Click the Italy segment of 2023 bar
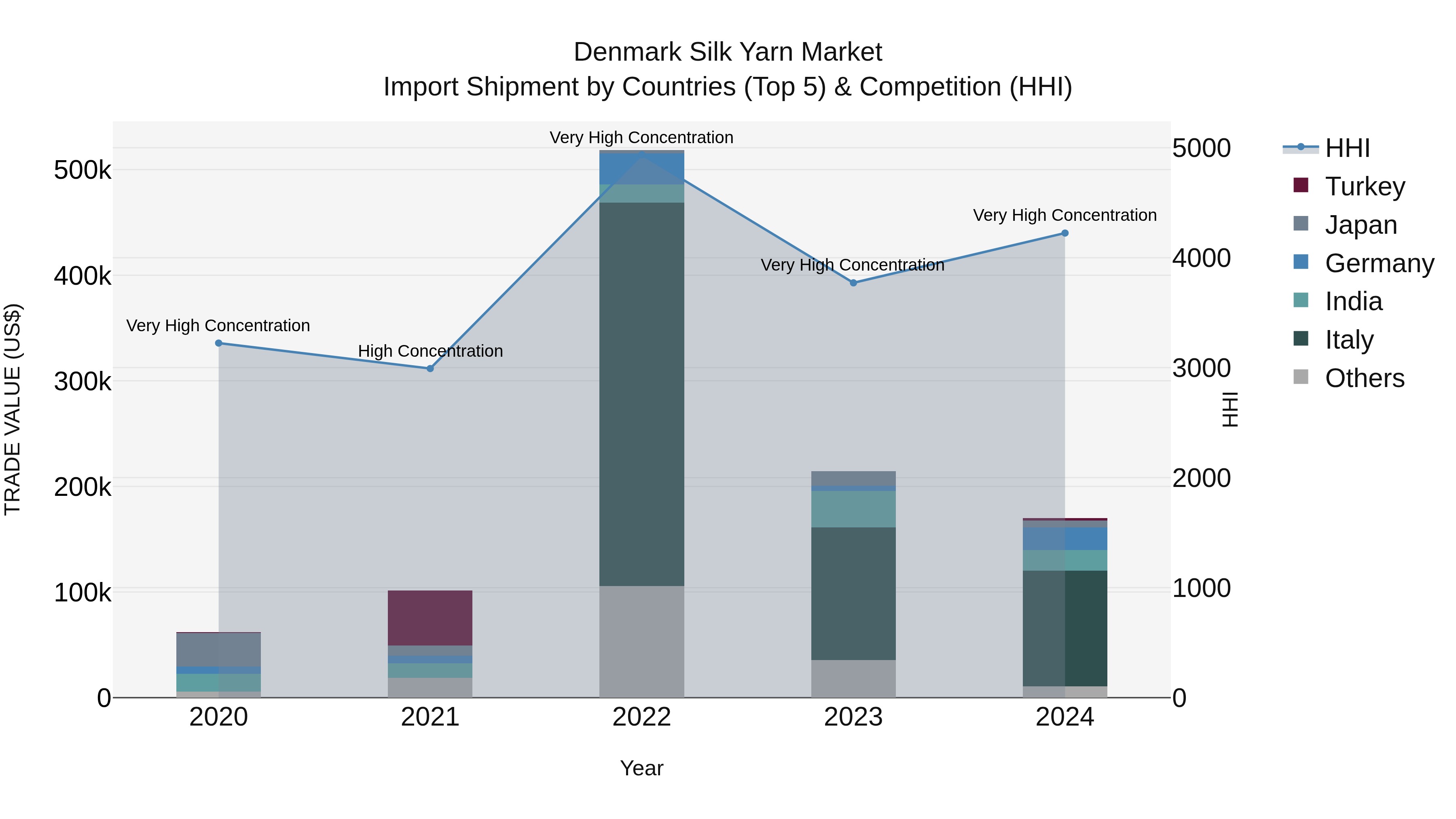Image resolution: width=1456 pixels, height=819 pixels. (x=853, y=593)
